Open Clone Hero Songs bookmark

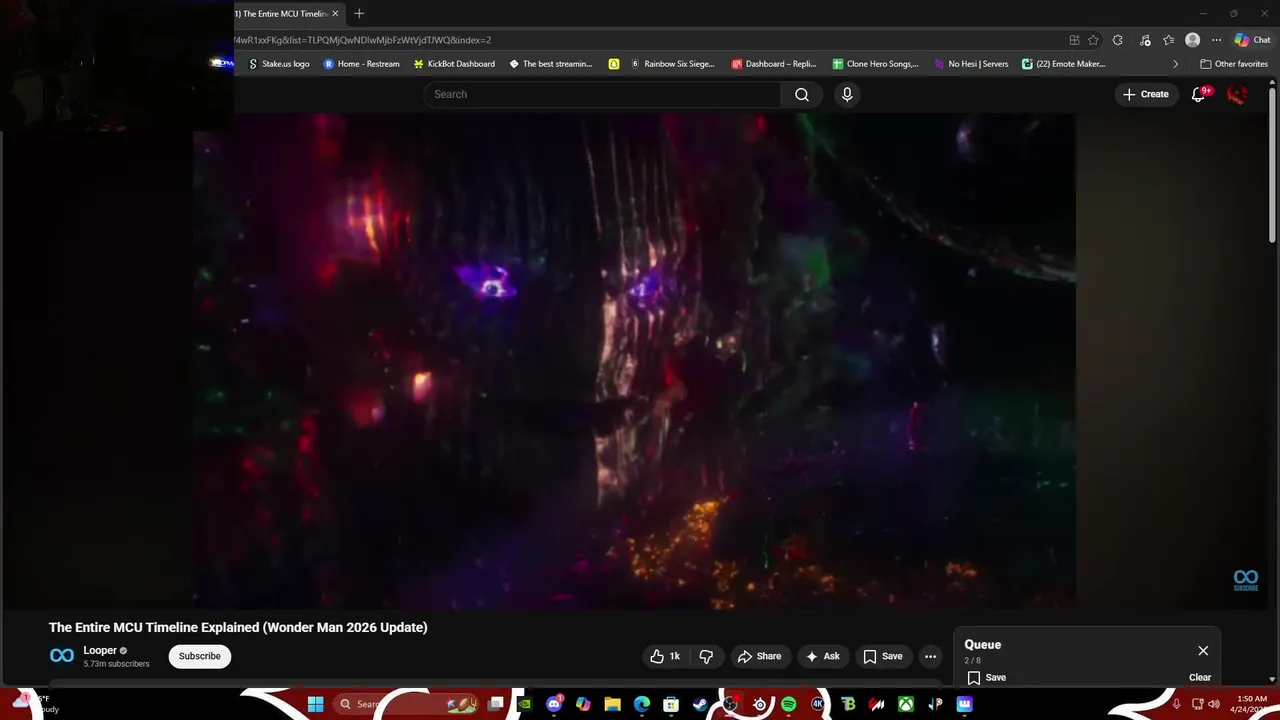876,64
